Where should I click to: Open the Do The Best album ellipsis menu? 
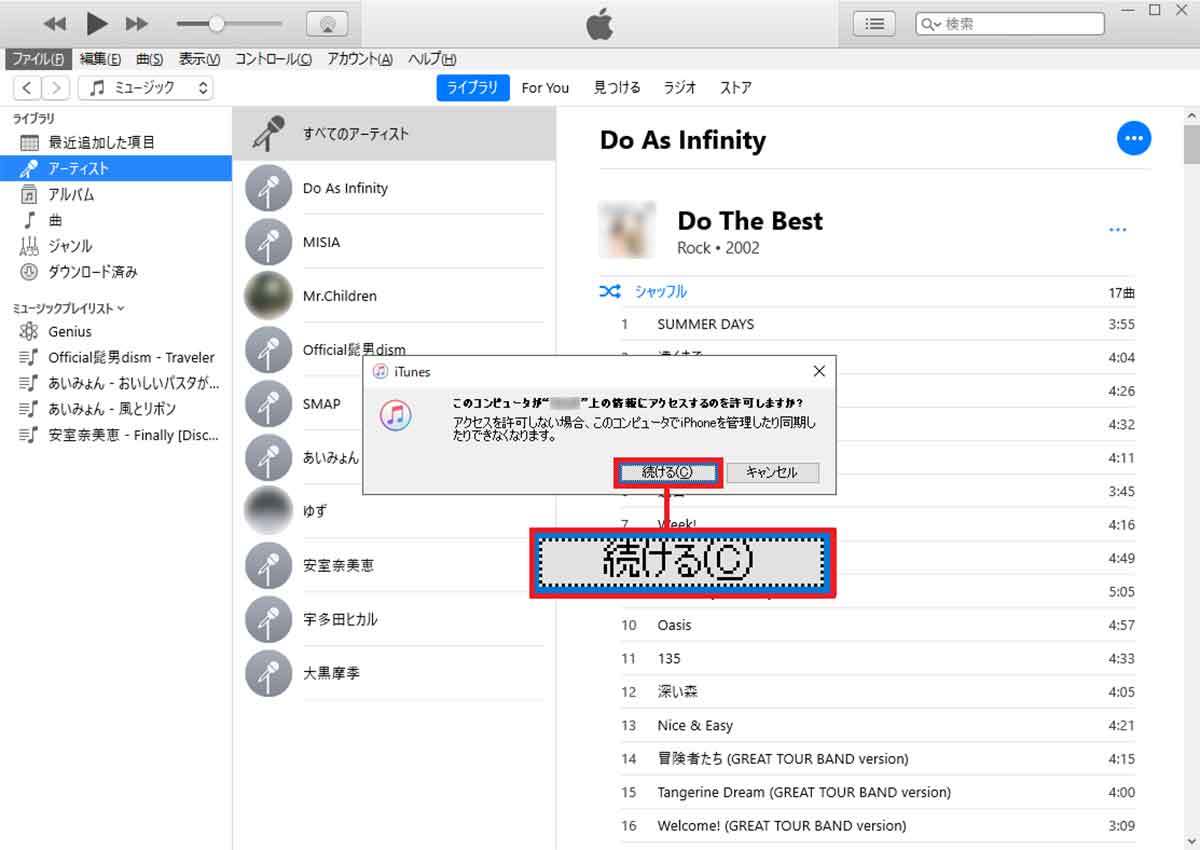click(x=1117, y=231)
